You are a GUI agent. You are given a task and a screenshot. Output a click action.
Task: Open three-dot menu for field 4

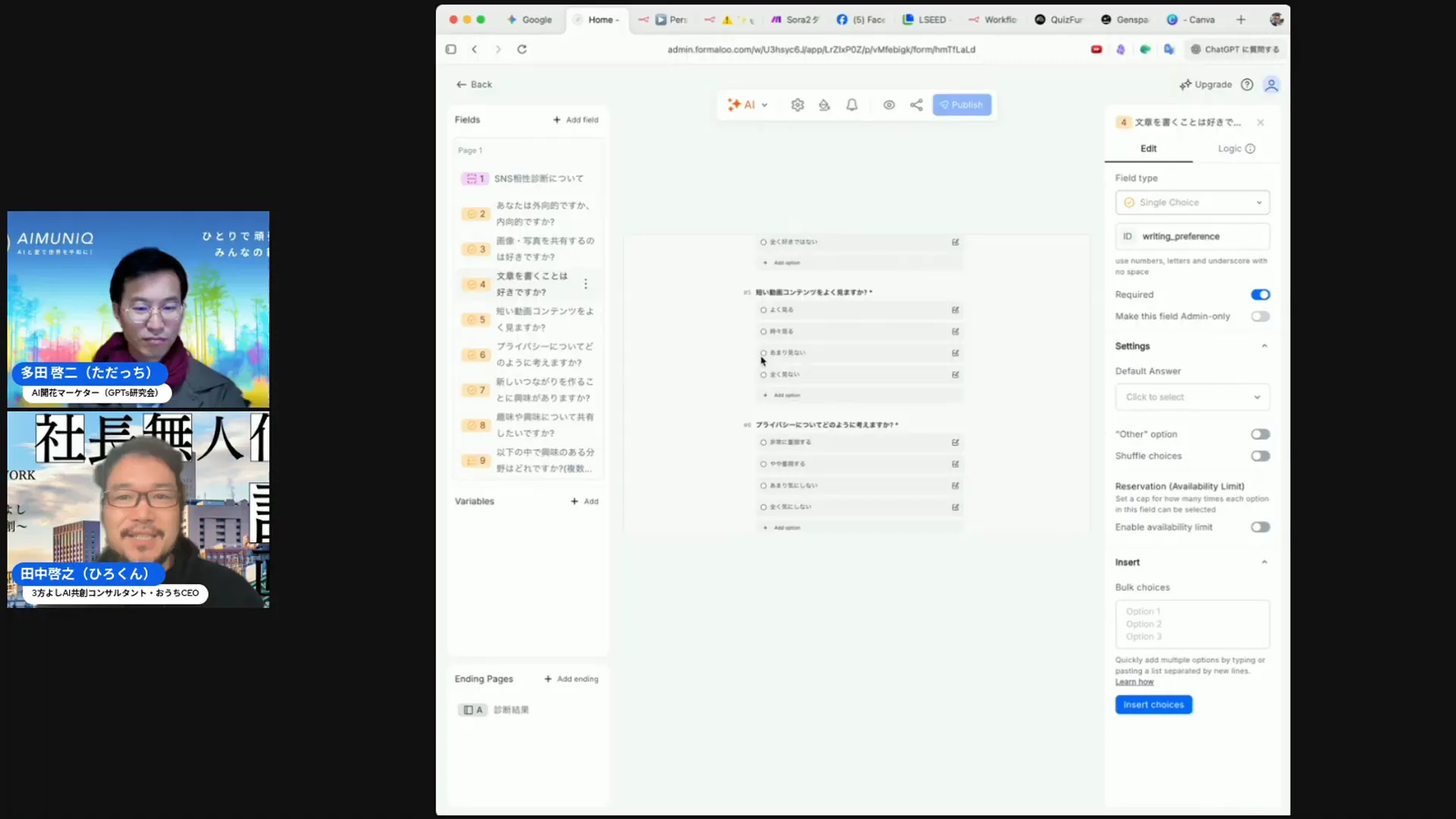pyautogui.click(x=585, y=284)
